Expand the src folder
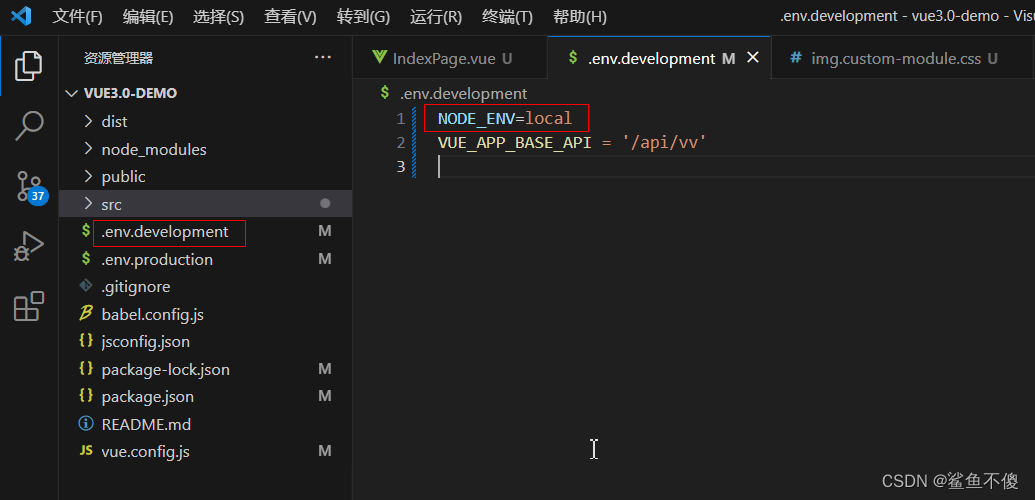Image resolution: width=1035 pixels, height=500 pixels. [88, 204]
